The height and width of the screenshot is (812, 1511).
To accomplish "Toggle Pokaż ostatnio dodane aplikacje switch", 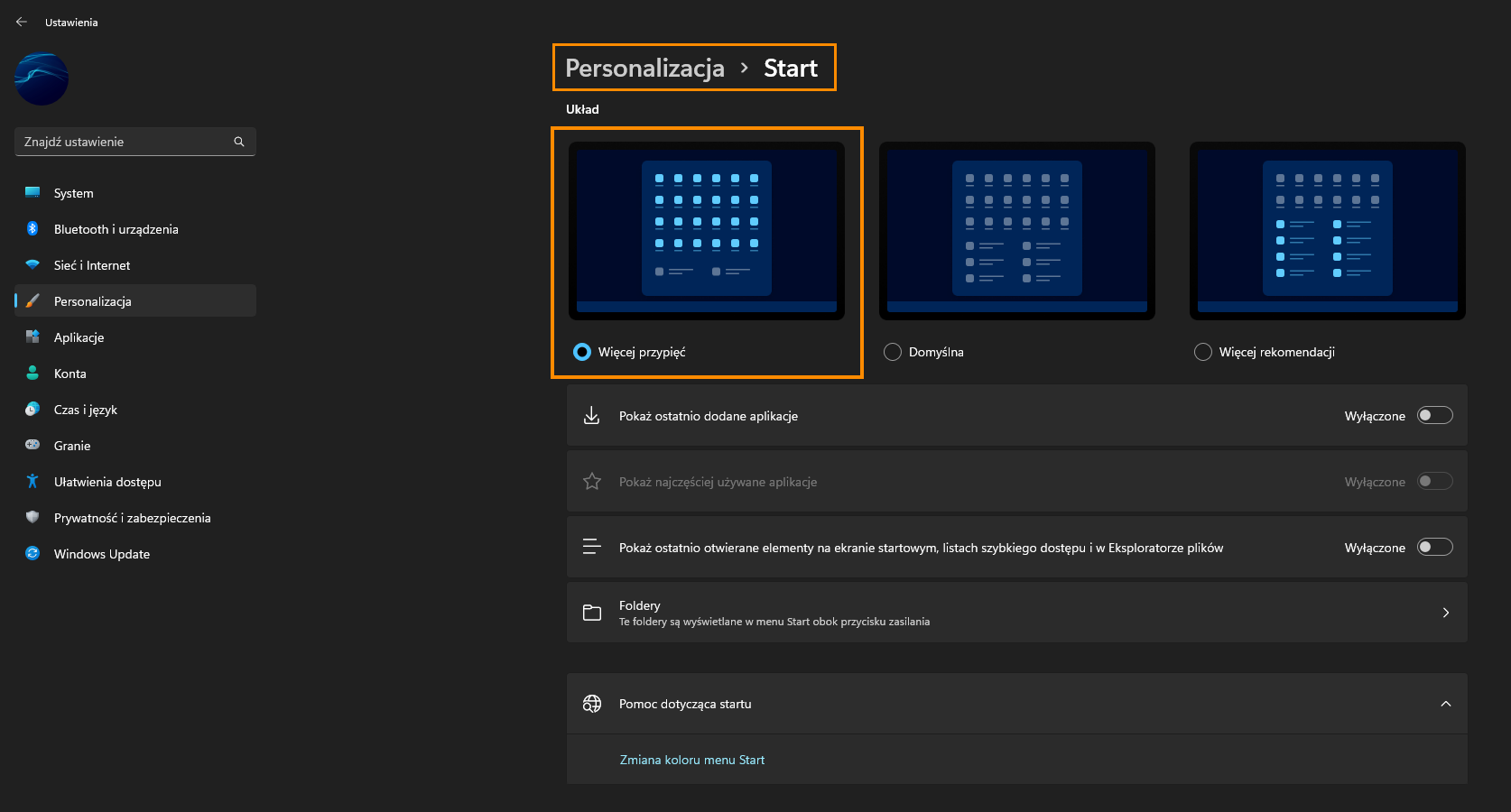I will click(1434, 415).
